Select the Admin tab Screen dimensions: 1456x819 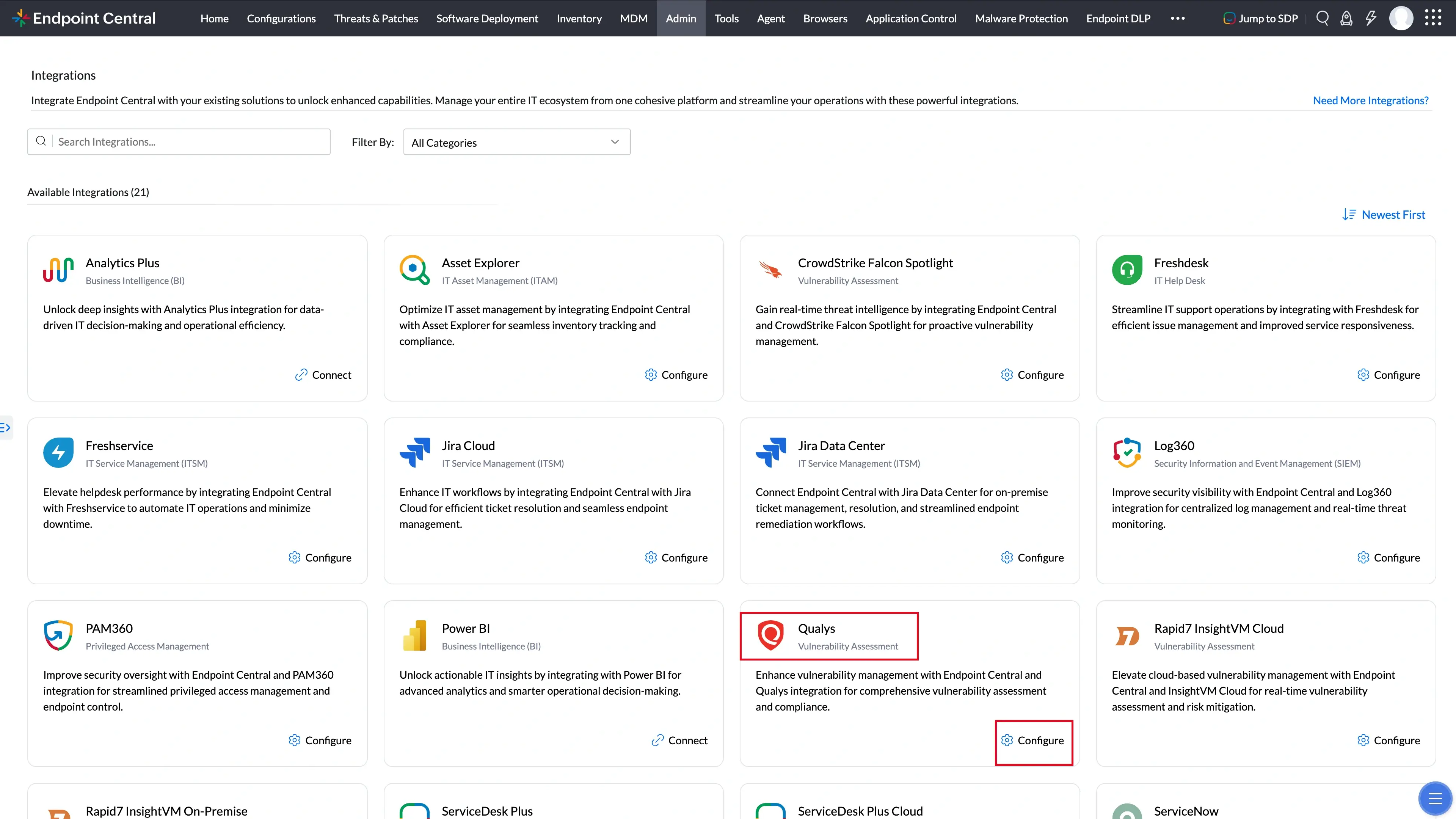pyautogui.click(x=681, y=18)
